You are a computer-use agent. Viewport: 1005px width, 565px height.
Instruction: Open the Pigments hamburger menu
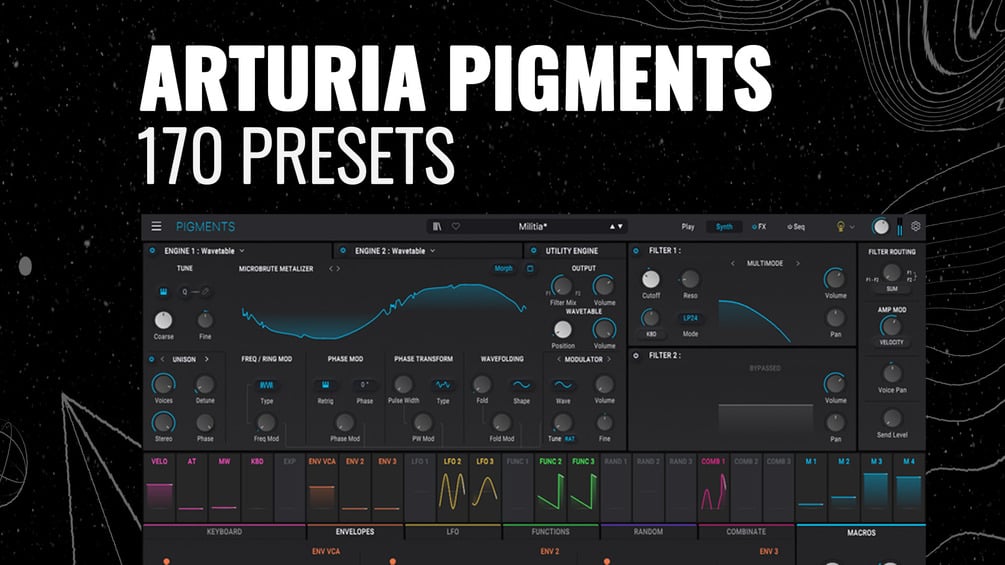156,226
